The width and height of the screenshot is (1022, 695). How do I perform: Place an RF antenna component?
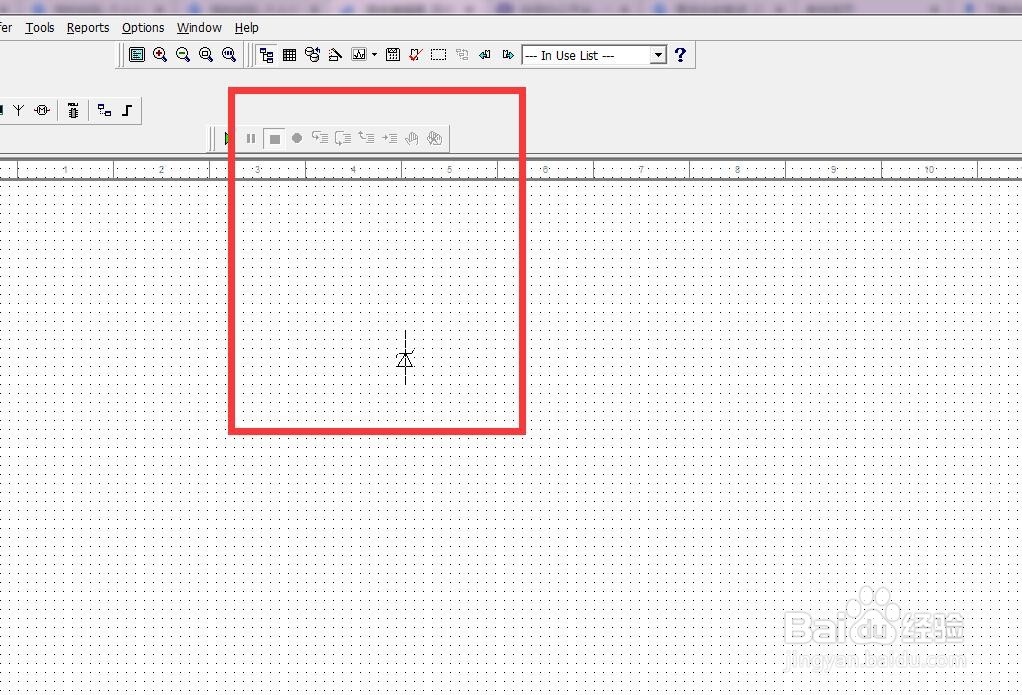point(19,110)
